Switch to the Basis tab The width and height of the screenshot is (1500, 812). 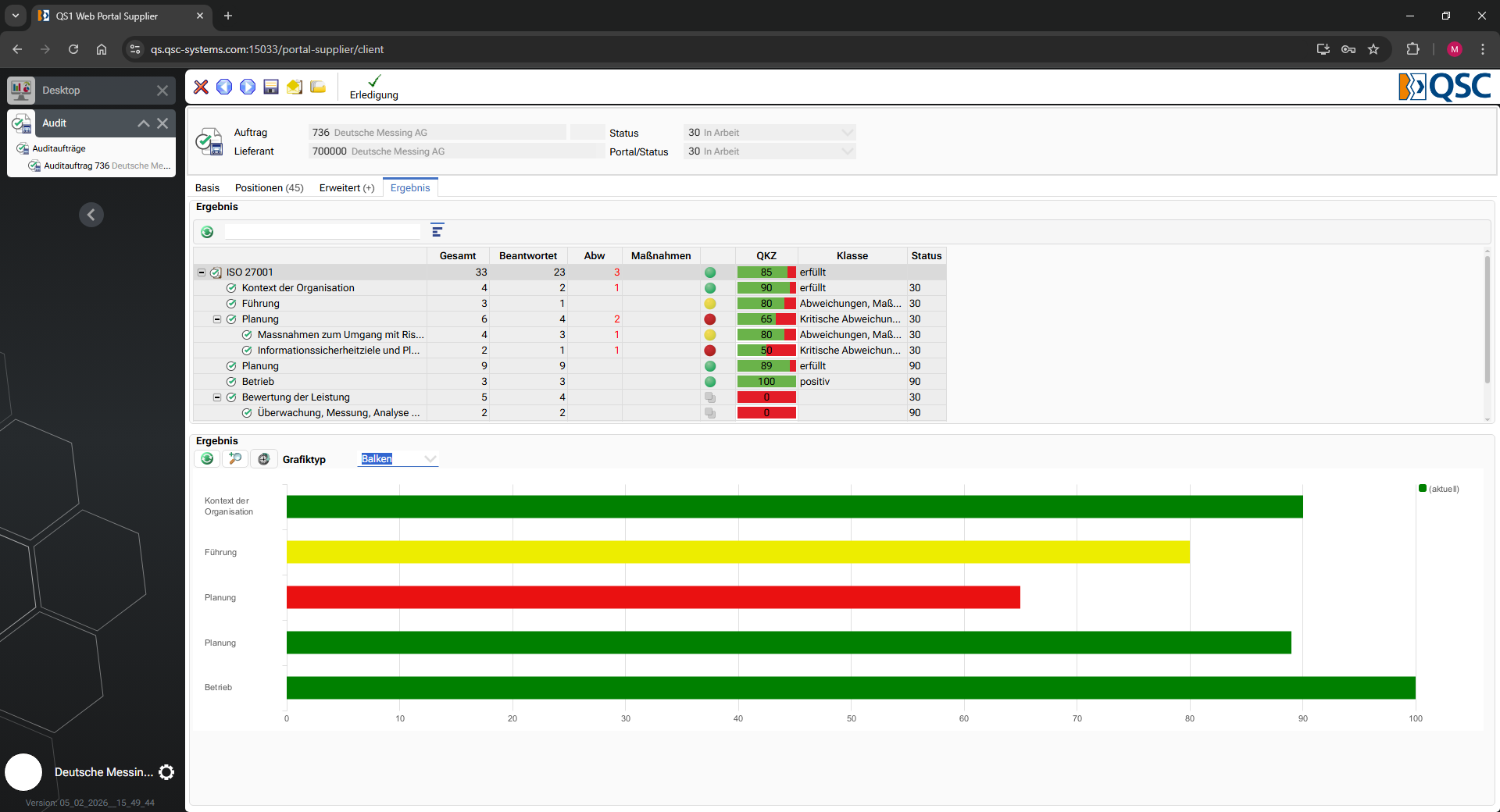point(207,188)
